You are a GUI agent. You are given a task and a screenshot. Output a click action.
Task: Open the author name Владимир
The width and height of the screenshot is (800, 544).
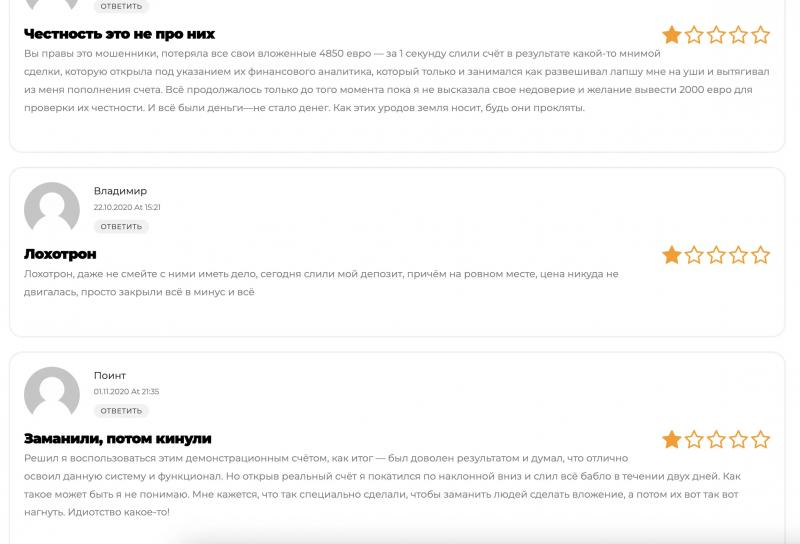point(120,191)
